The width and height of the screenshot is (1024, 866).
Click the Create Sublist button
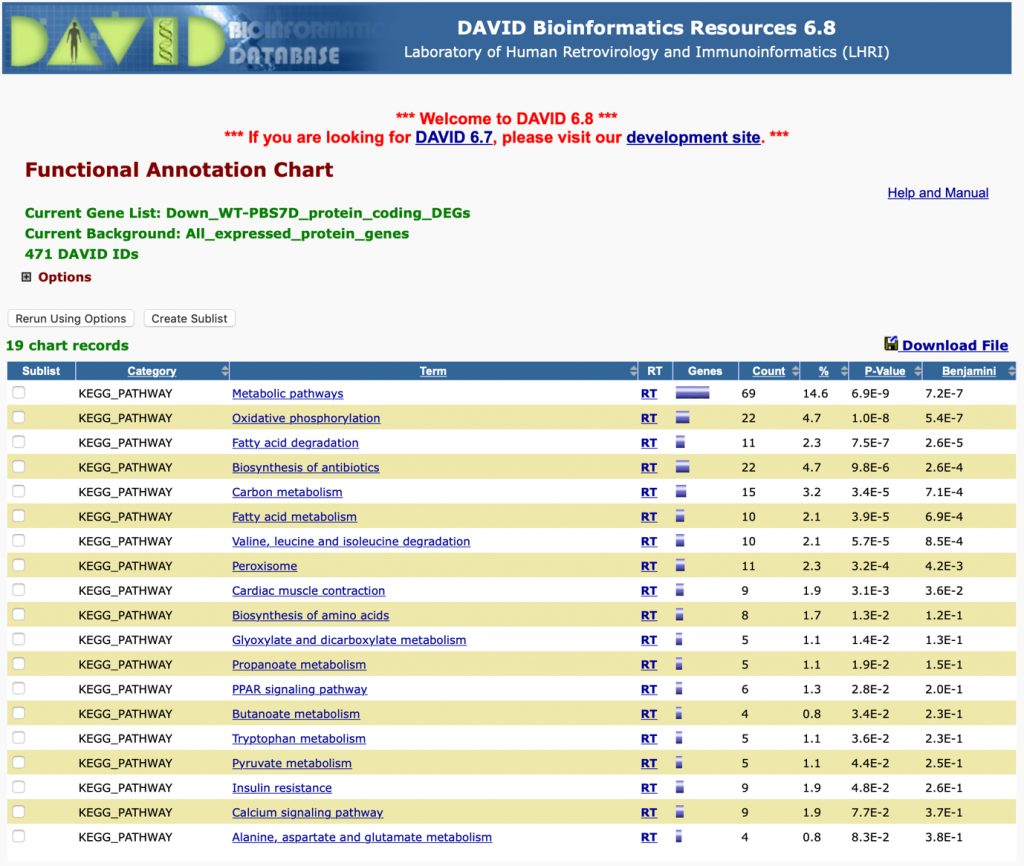pos(189,319)
